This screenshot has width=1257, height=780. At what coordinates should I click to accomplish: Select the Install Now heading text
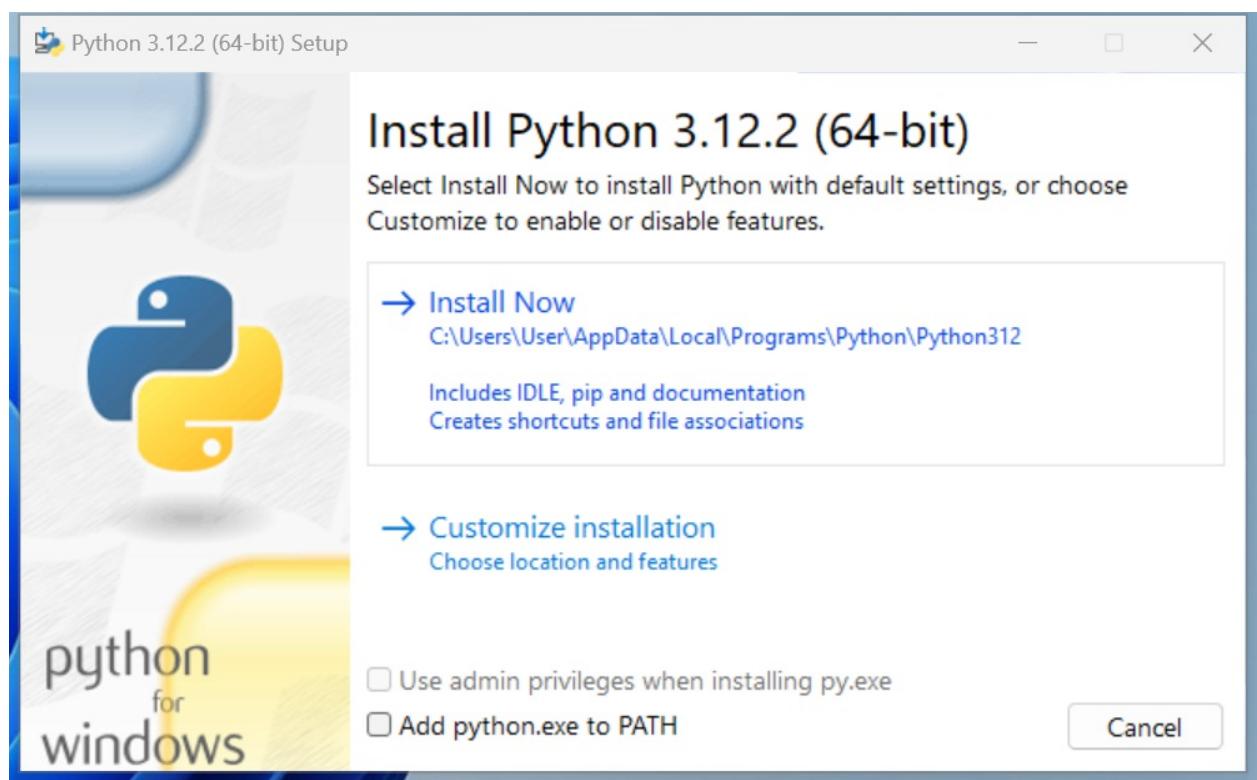tap(501, 302)
